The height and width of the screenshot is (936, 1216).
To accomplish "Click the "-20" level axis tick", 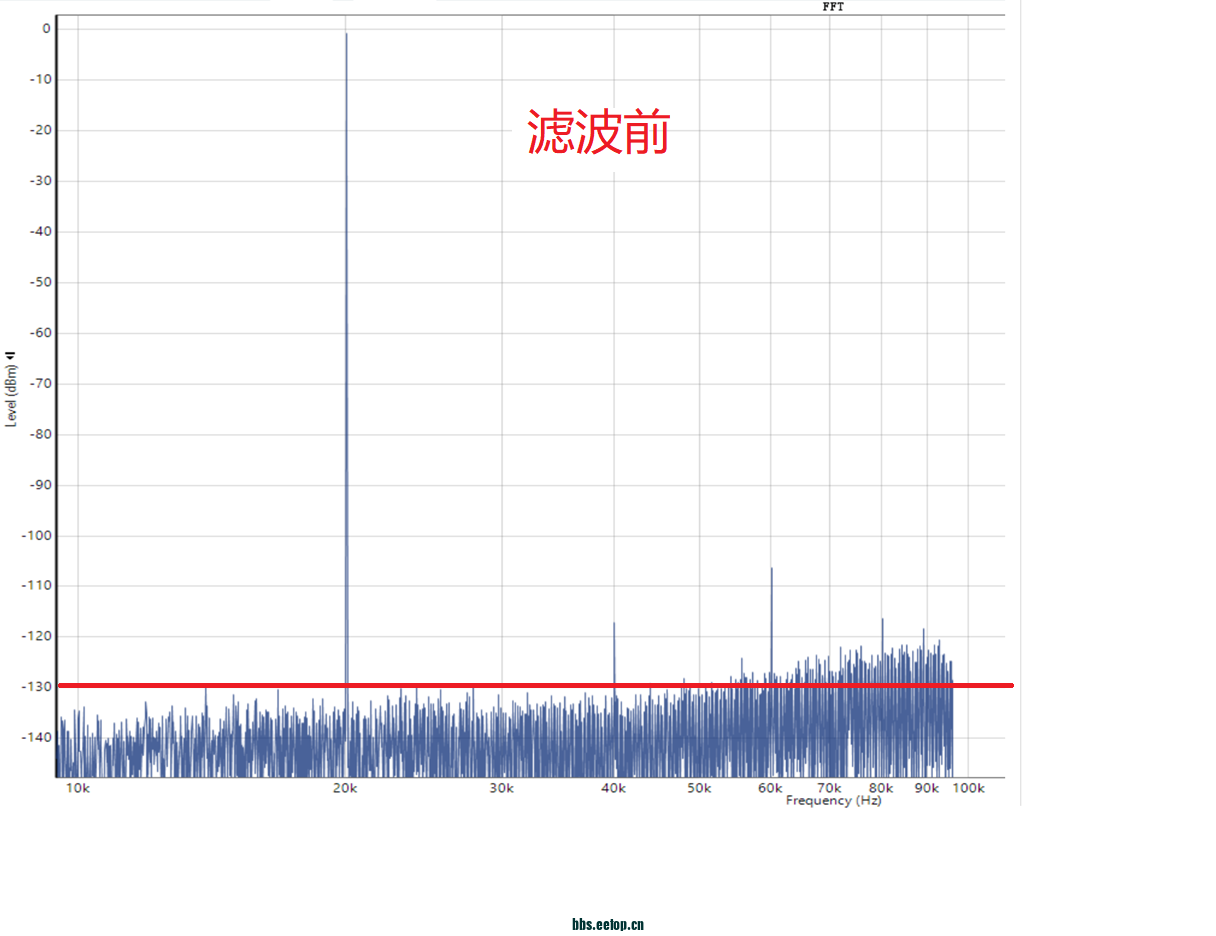I will click(40, 130).
